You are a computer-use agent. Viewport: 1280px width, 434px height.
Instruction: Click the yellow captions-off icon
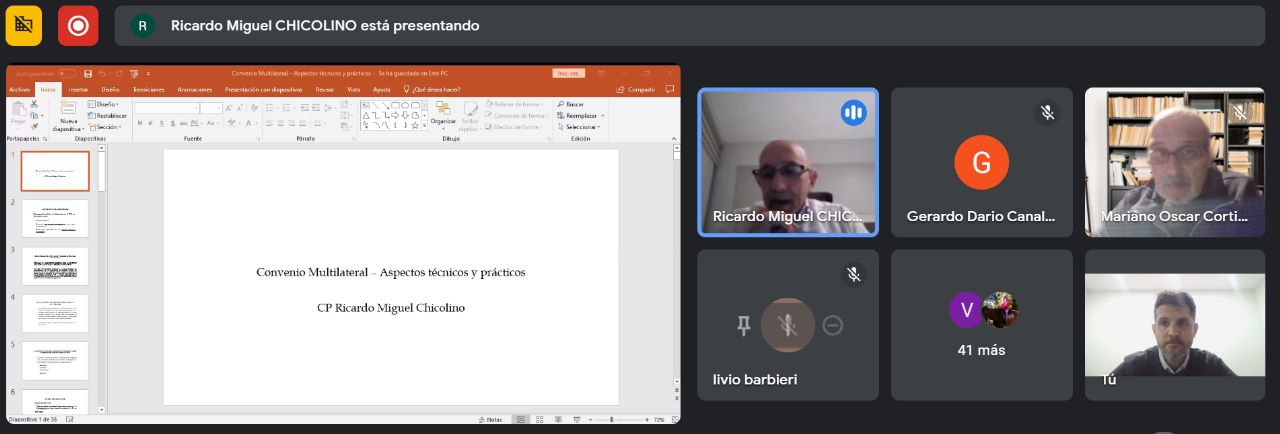[24, 25]
